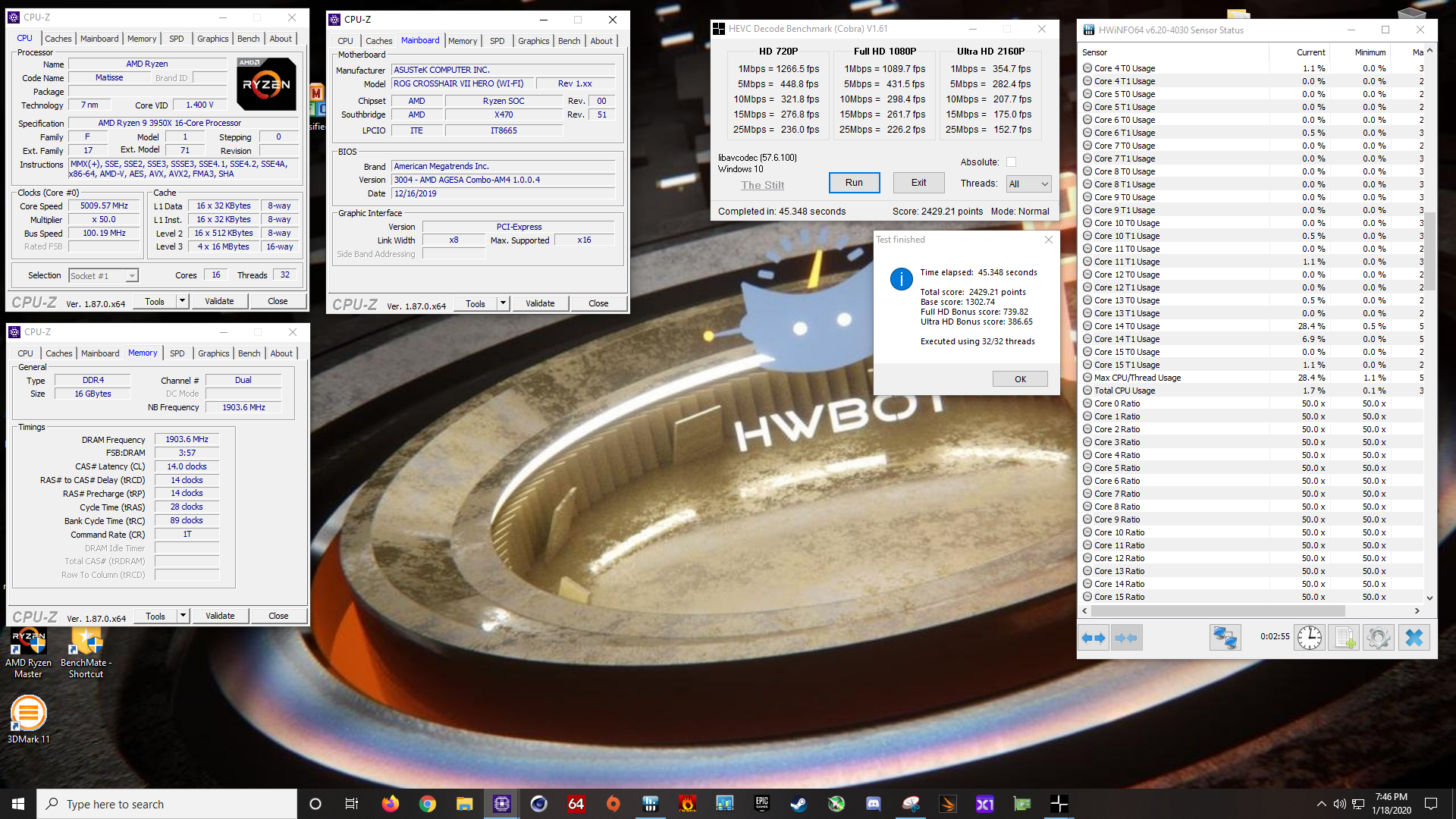The width and height of the screenshot is (1456, 819).
Task: Open Graphics tab in Mainboard CPU-Z window
Action: [x=533, y=41]
